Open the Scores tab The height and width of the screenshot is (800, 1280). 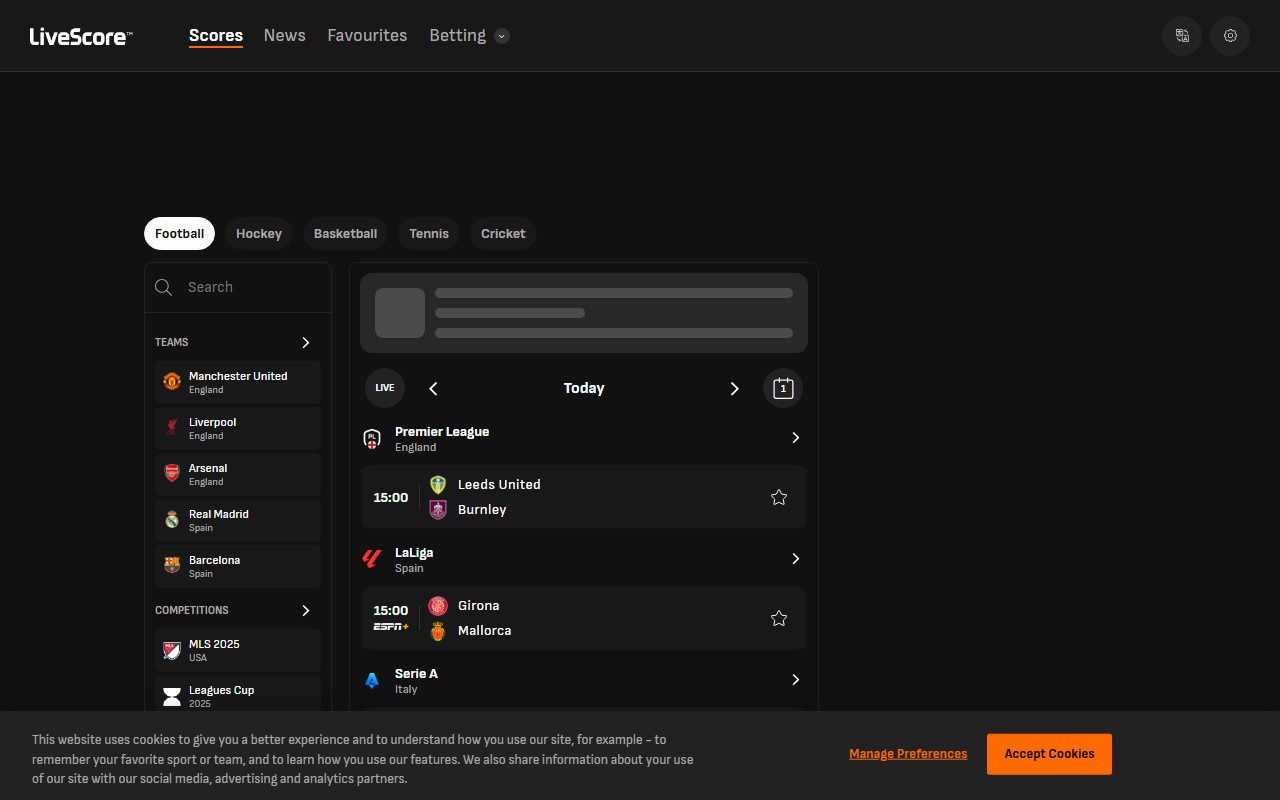(216, 36)
